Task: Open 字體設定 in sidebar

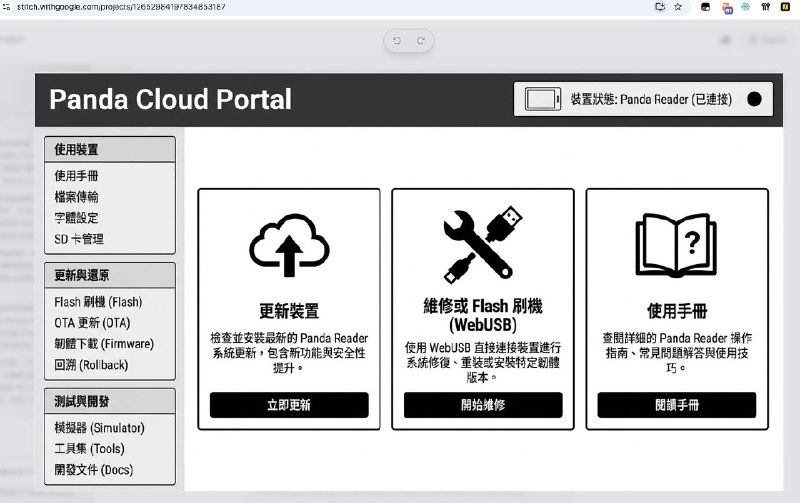Action: point(76,218)
